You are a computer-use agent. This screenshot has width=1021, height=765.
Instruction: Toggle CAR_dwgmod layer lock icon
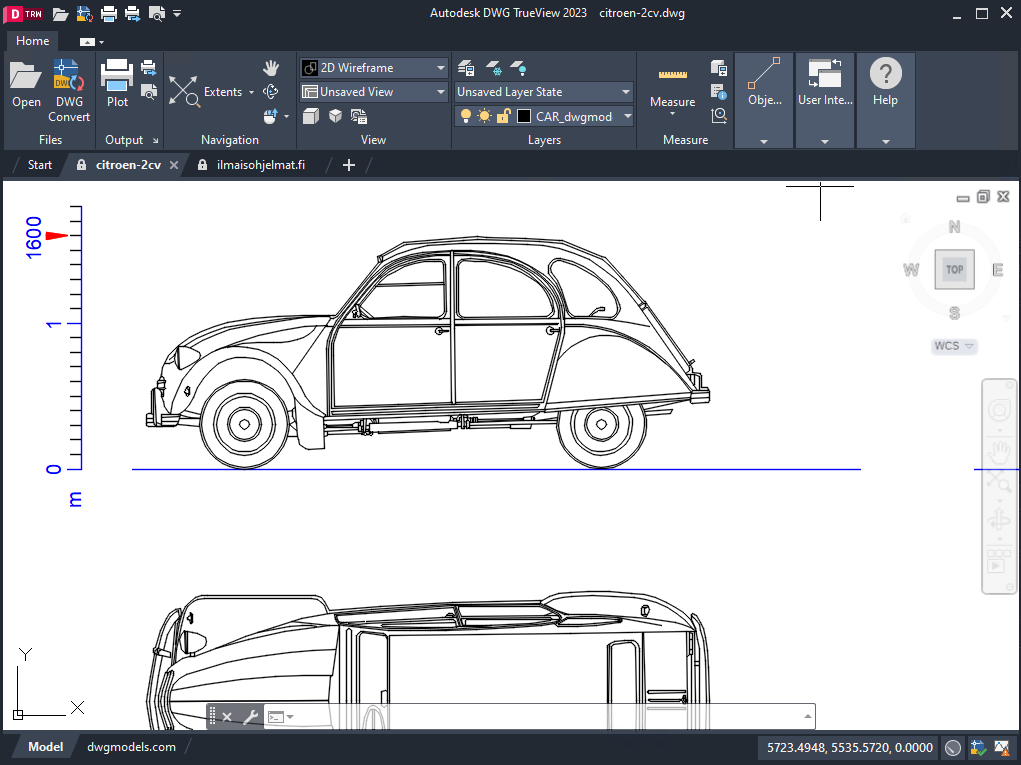click(503, 117)
